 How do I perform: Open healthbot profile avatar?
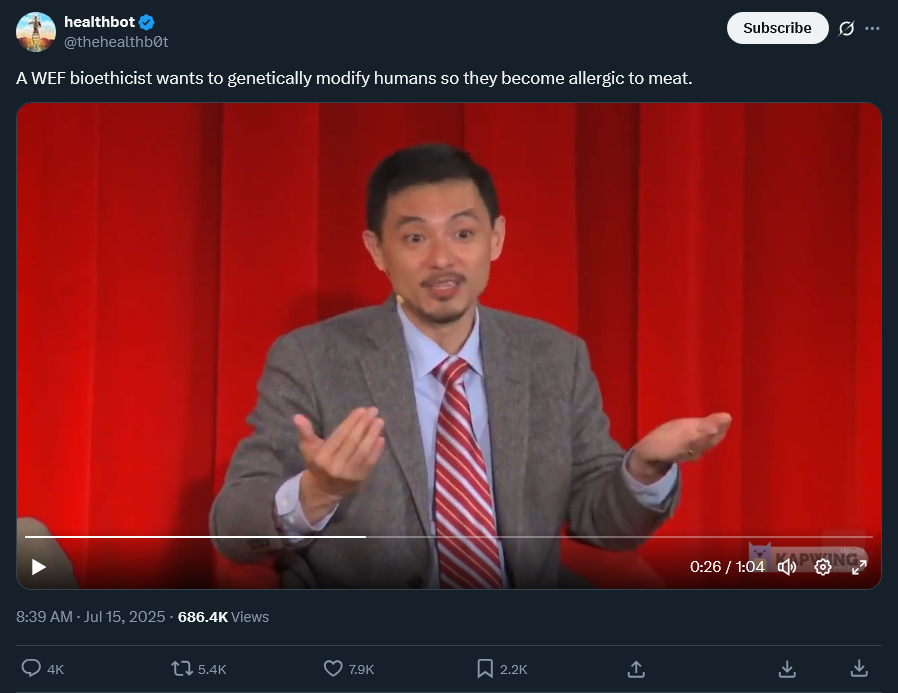[36, 32]
